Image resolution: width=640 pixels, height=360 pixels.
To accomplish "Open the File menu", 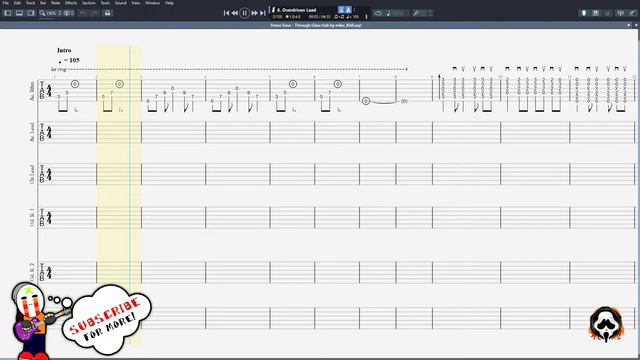I will coord(6,3).
